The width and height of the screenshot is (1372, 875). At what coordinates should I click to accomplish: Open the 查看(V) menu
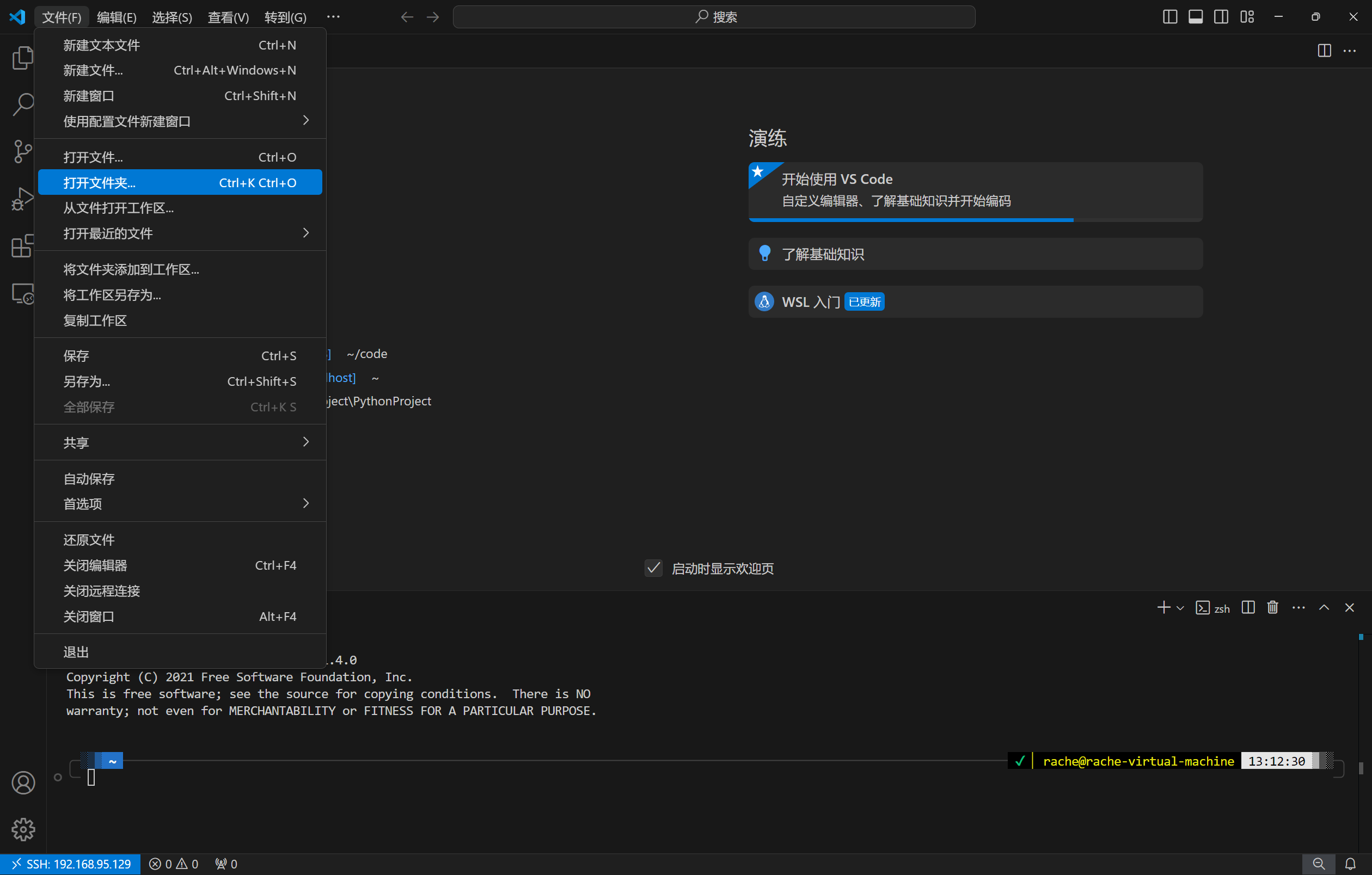click(x=228, y=17)
